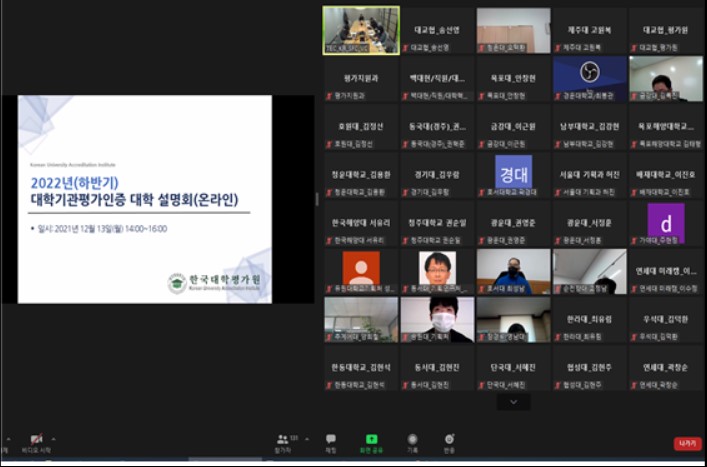Expand video options arrow beside camera
This screenshot has height=467, width=707.
pyautogui.click(x=52, y=438)
